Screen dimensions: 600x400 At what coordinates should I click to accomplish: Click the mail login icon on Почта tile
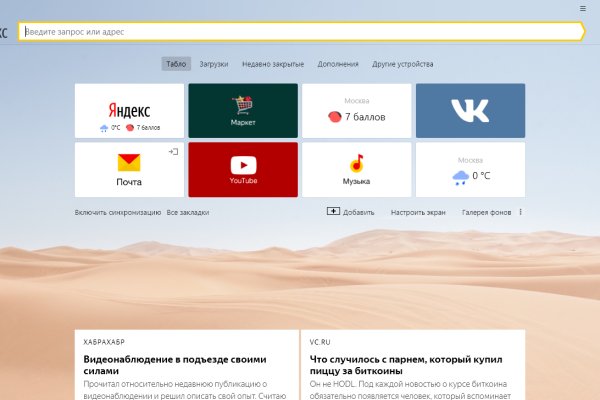pyautogui.click(x=173, y=151)
